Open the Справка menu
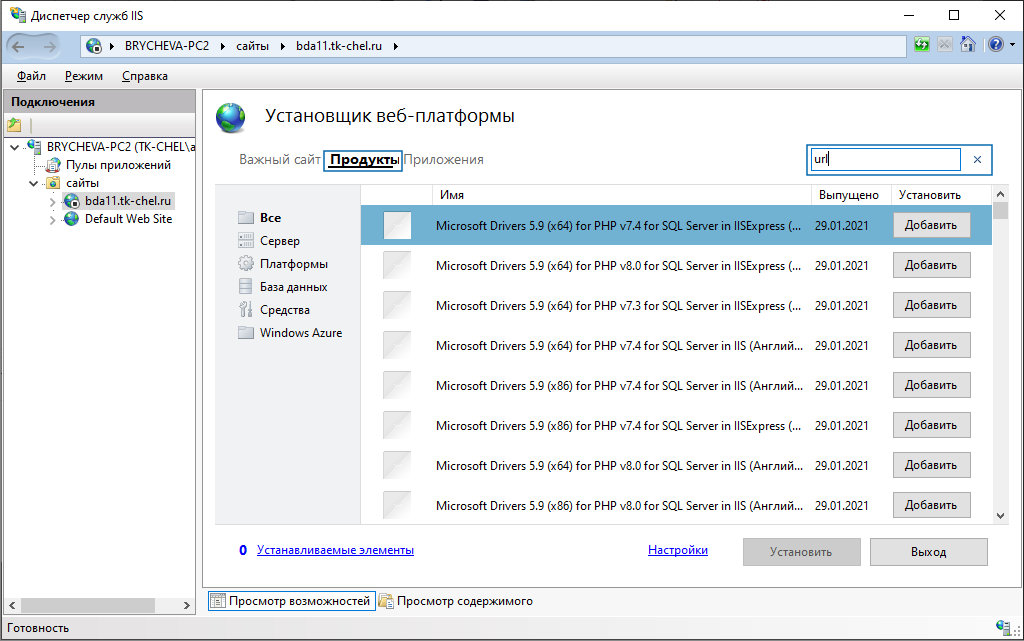The height and width of the screenshot is (641, 1024). tap(145, 76)
